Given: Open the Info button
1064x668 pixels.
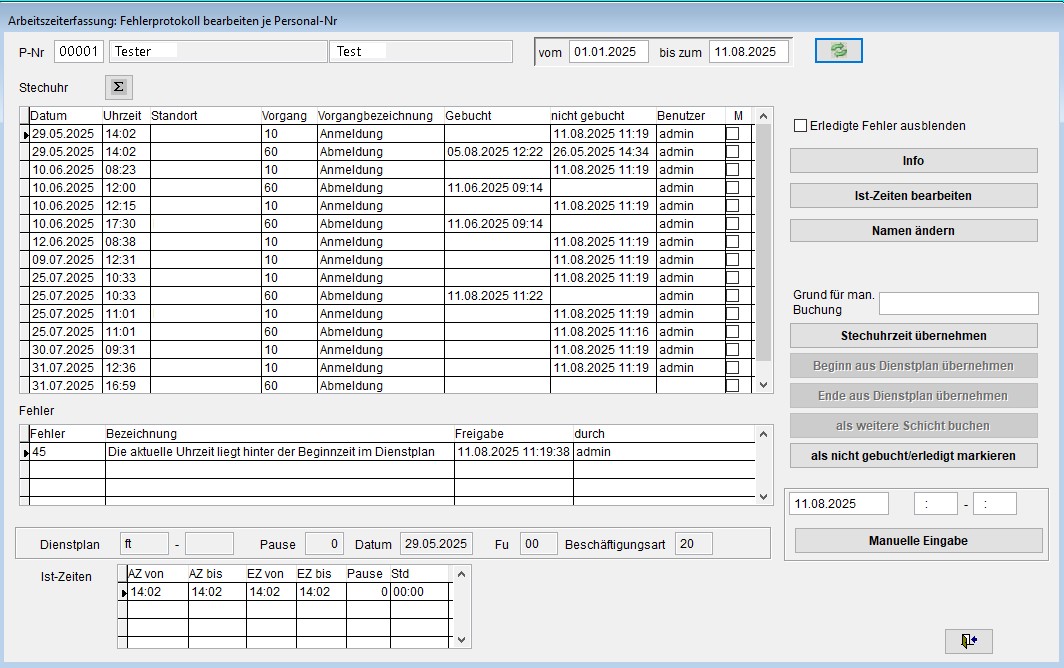Looking at the screenshot, I should (x=913, y=161).
